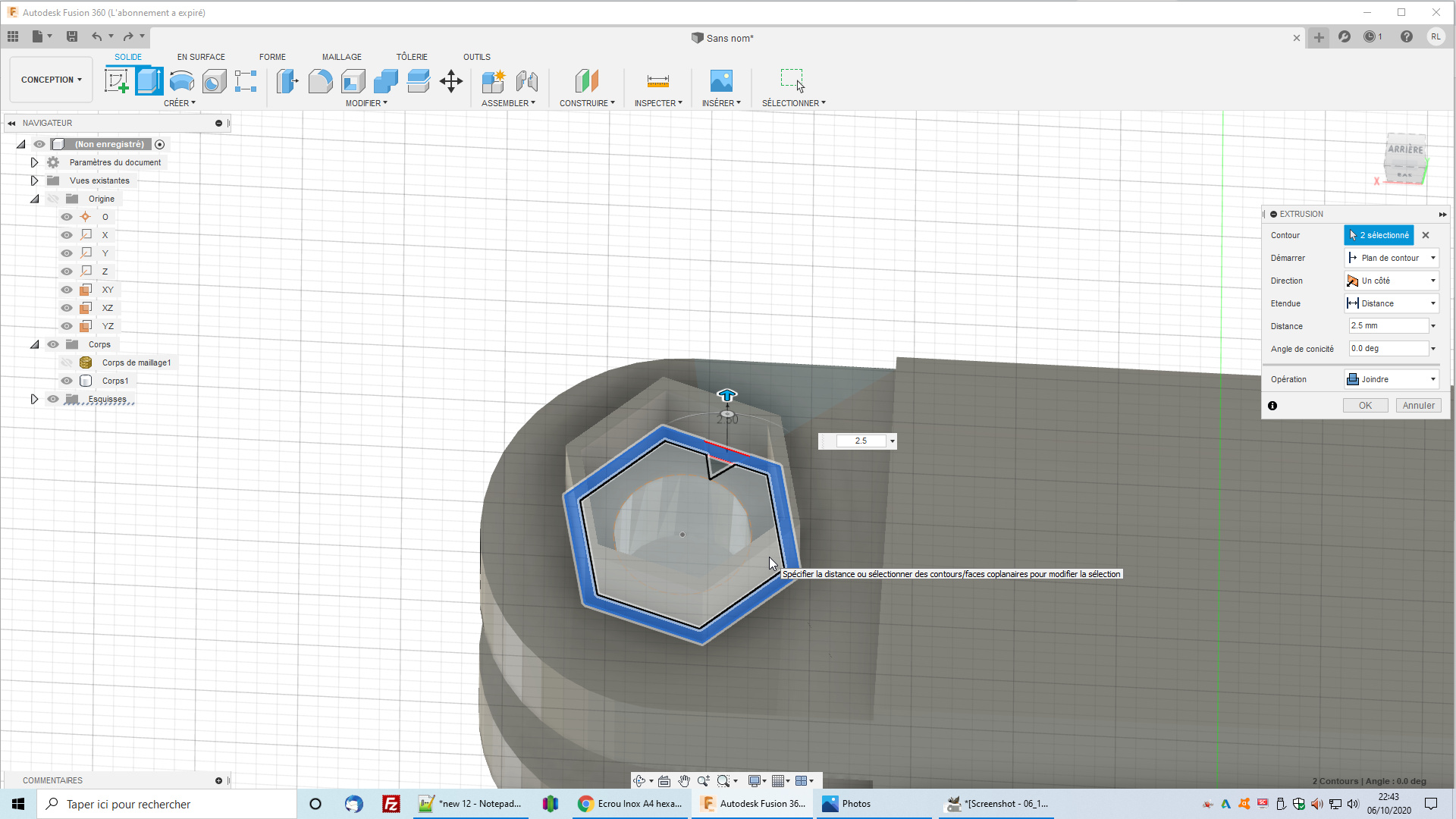
Task: Open the Direction Un côté dropdown
Action: [x=1392, y=281]
